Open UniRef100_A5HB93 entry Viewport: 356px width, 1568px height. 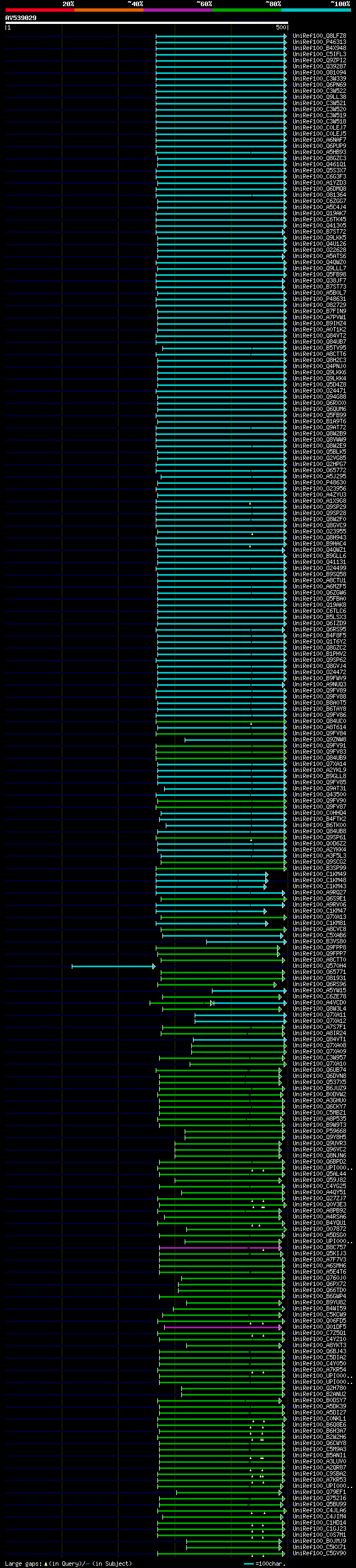pos(319,152)
